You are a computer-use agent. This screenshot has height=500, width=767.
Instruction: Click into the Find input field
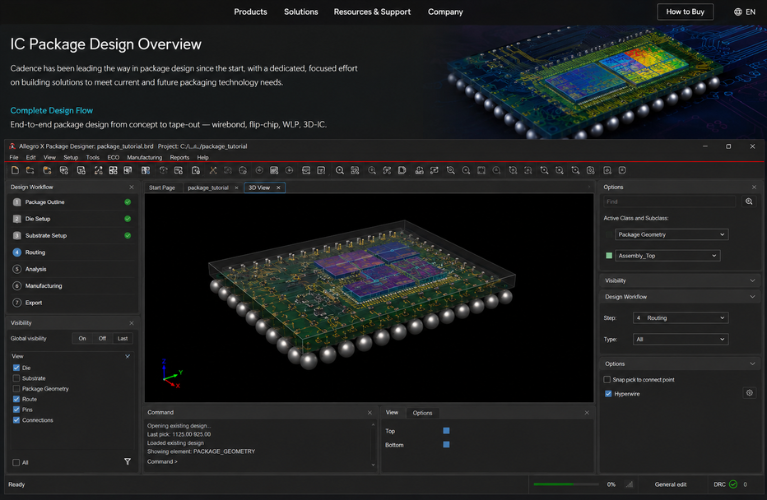pyautogui.click(x=669, y=202)
